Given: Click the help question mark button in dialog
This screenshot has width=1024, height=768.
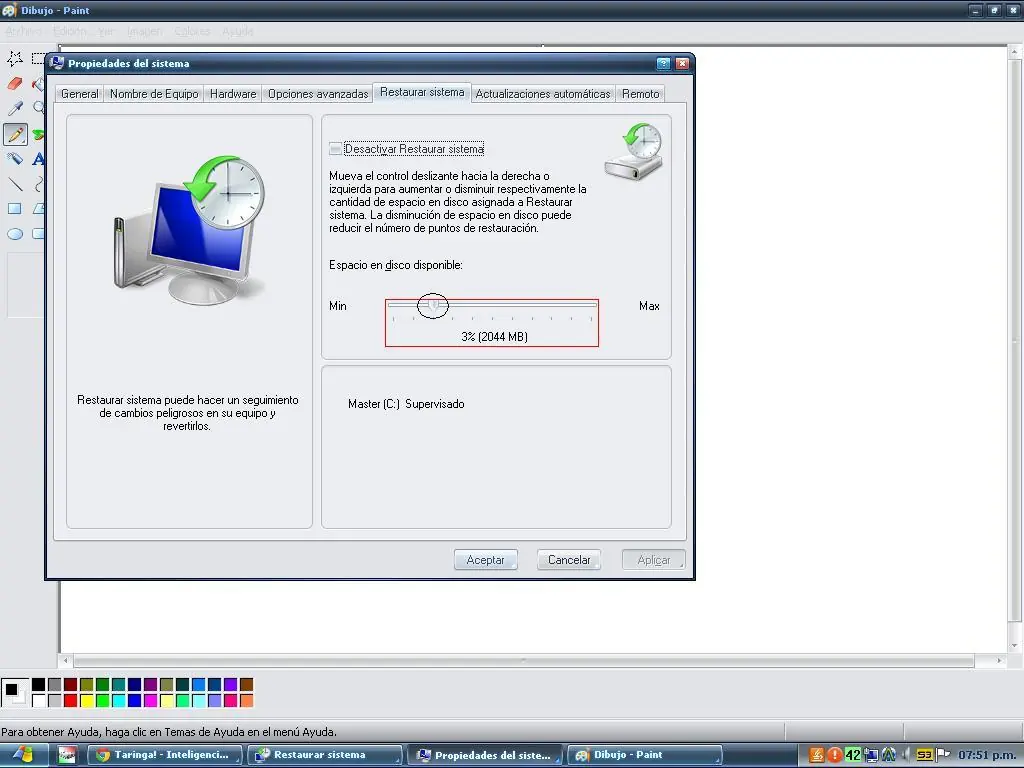Looking at the screenshot, I should 664,63.
